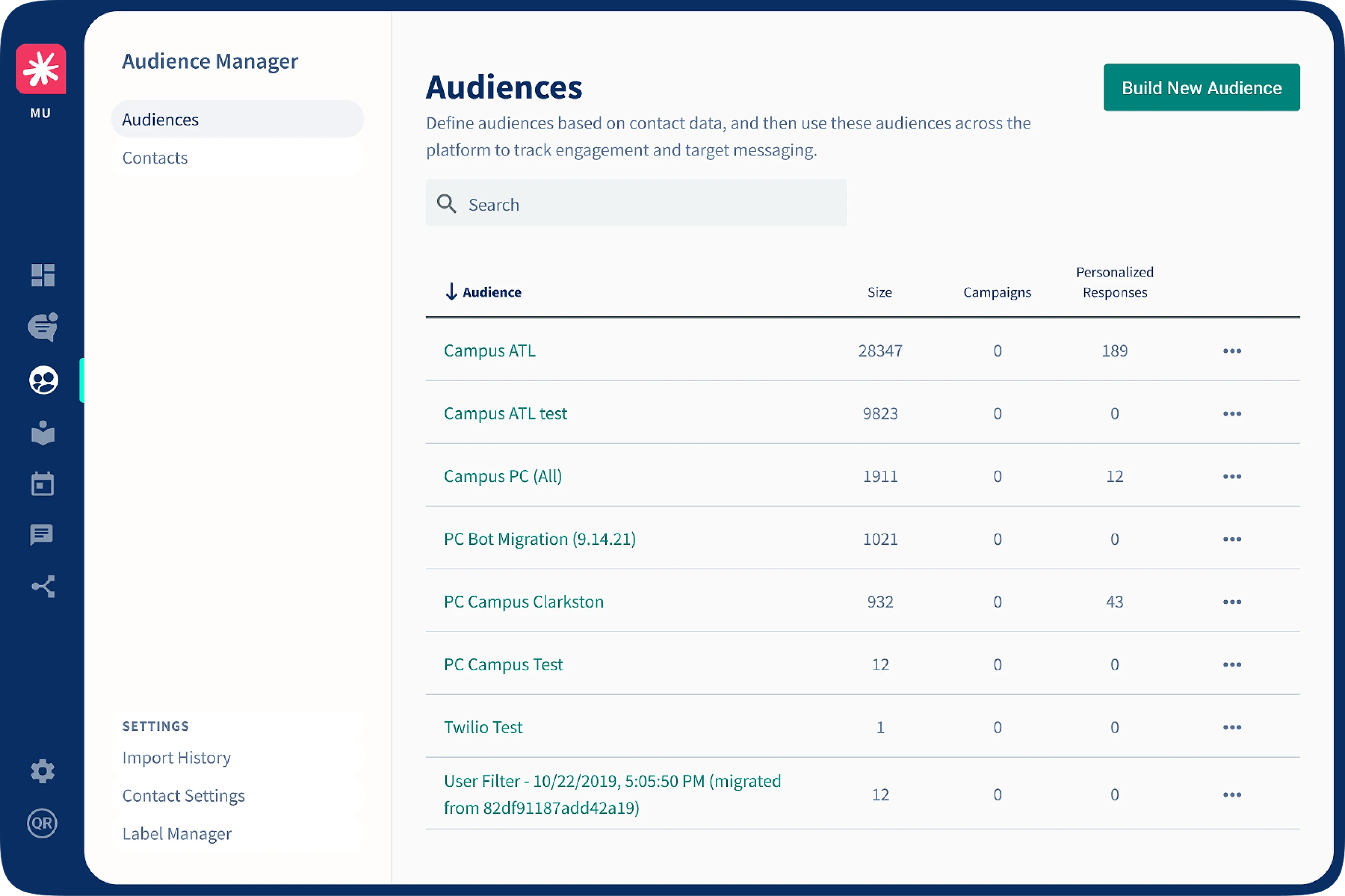This screenshot has height=896, width=1345.
Task: Click the Build New Audience button
Action: pos(1201,87)
